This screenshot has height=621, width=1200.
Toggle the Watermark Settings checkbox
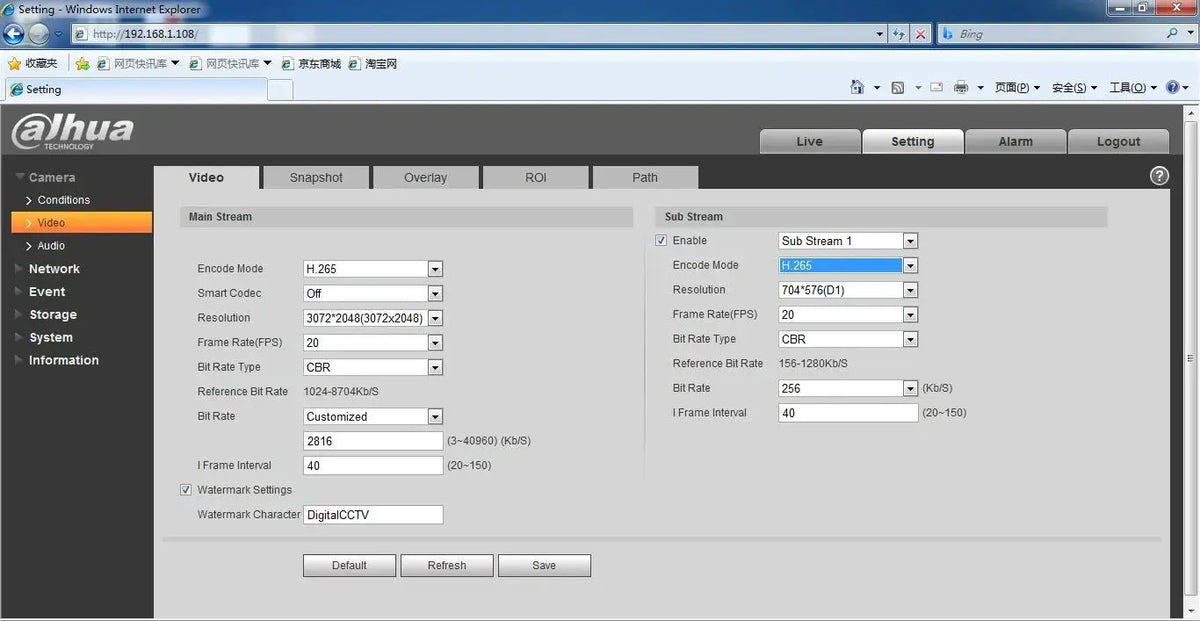[186, 490]
